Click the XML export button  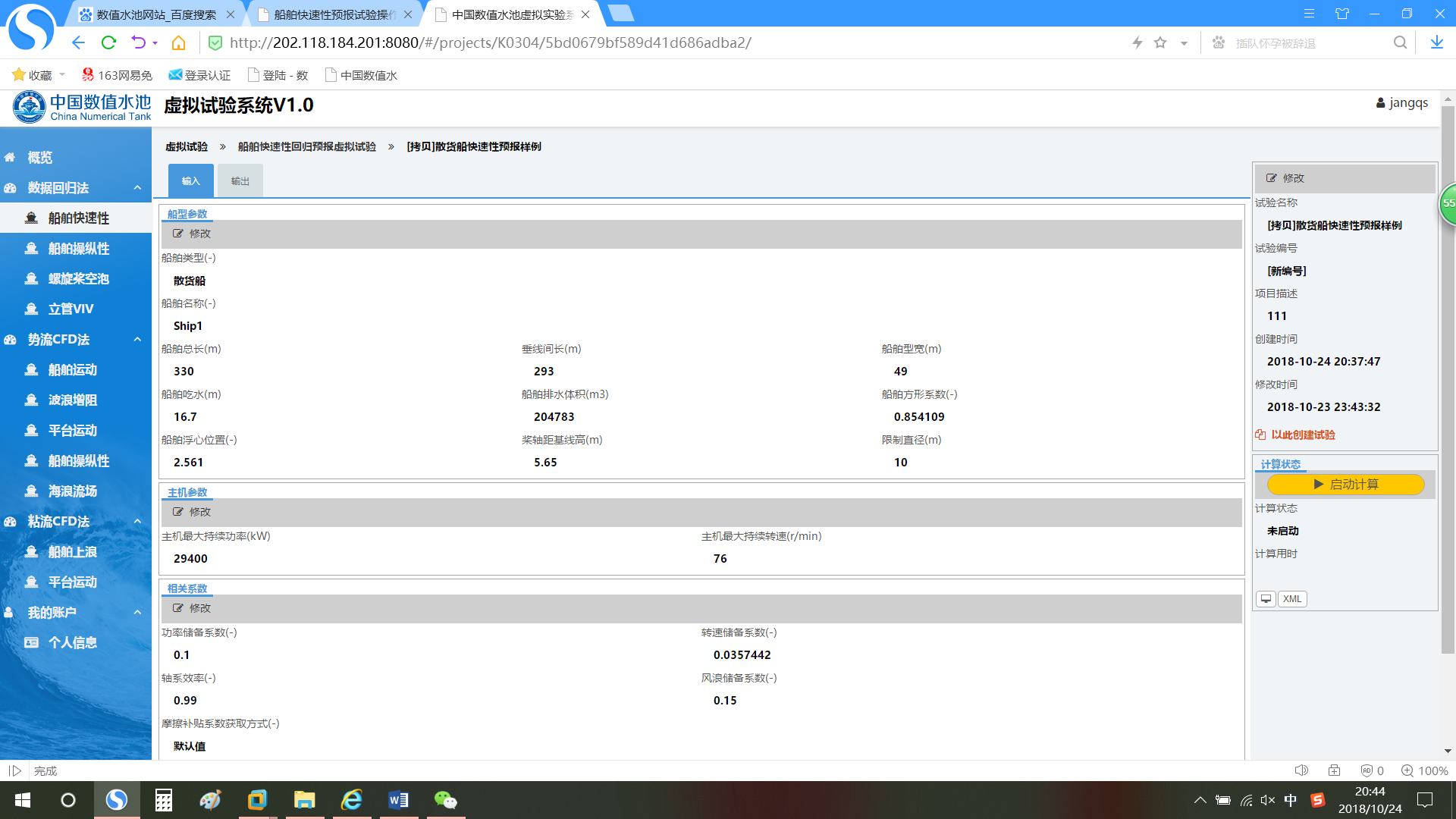pyautogui.click(x=1292, y=599)
